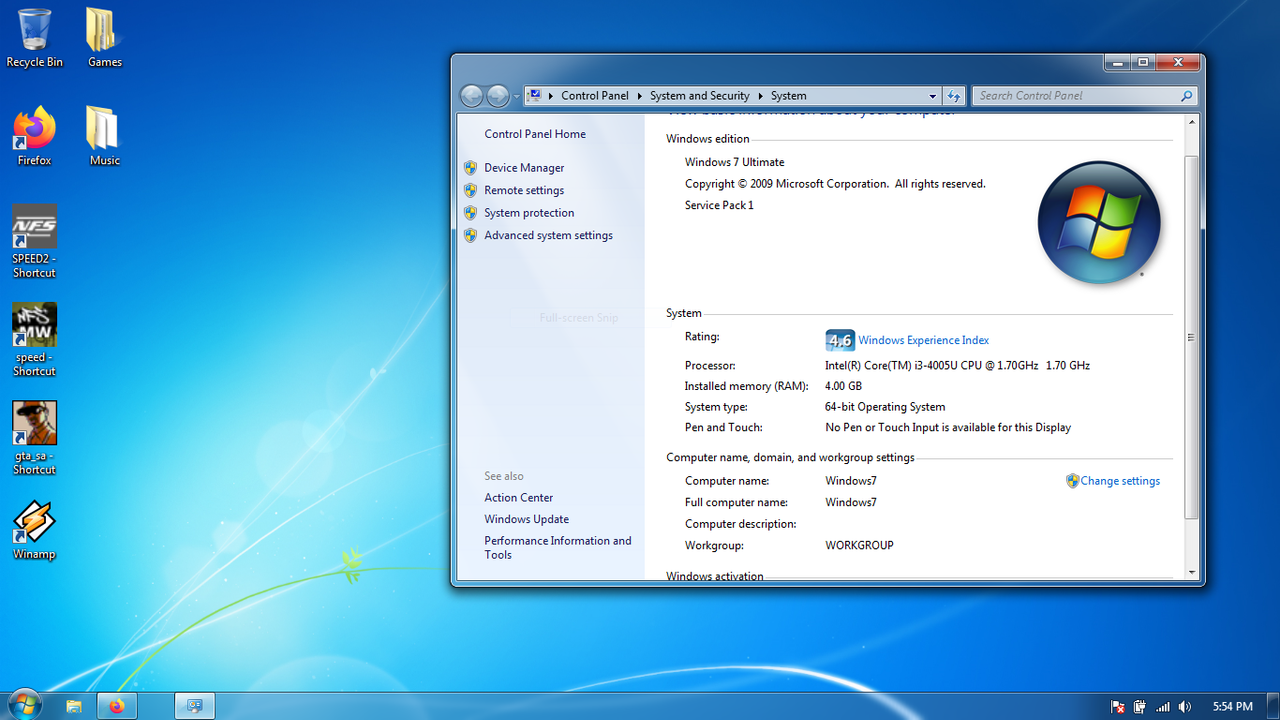
Task: Select the System window taskbar button
Action: point(195,706)
